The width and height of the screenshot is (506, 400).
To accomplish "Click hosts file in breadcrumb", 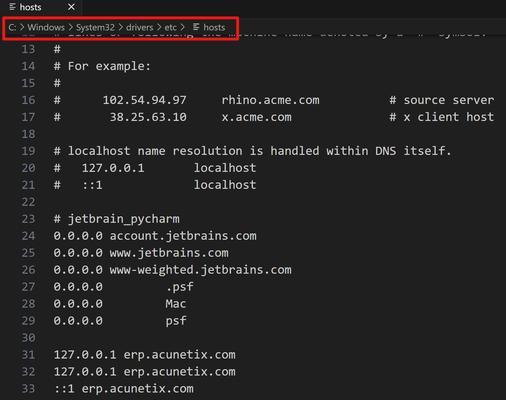I will click(x=214, y=27).
